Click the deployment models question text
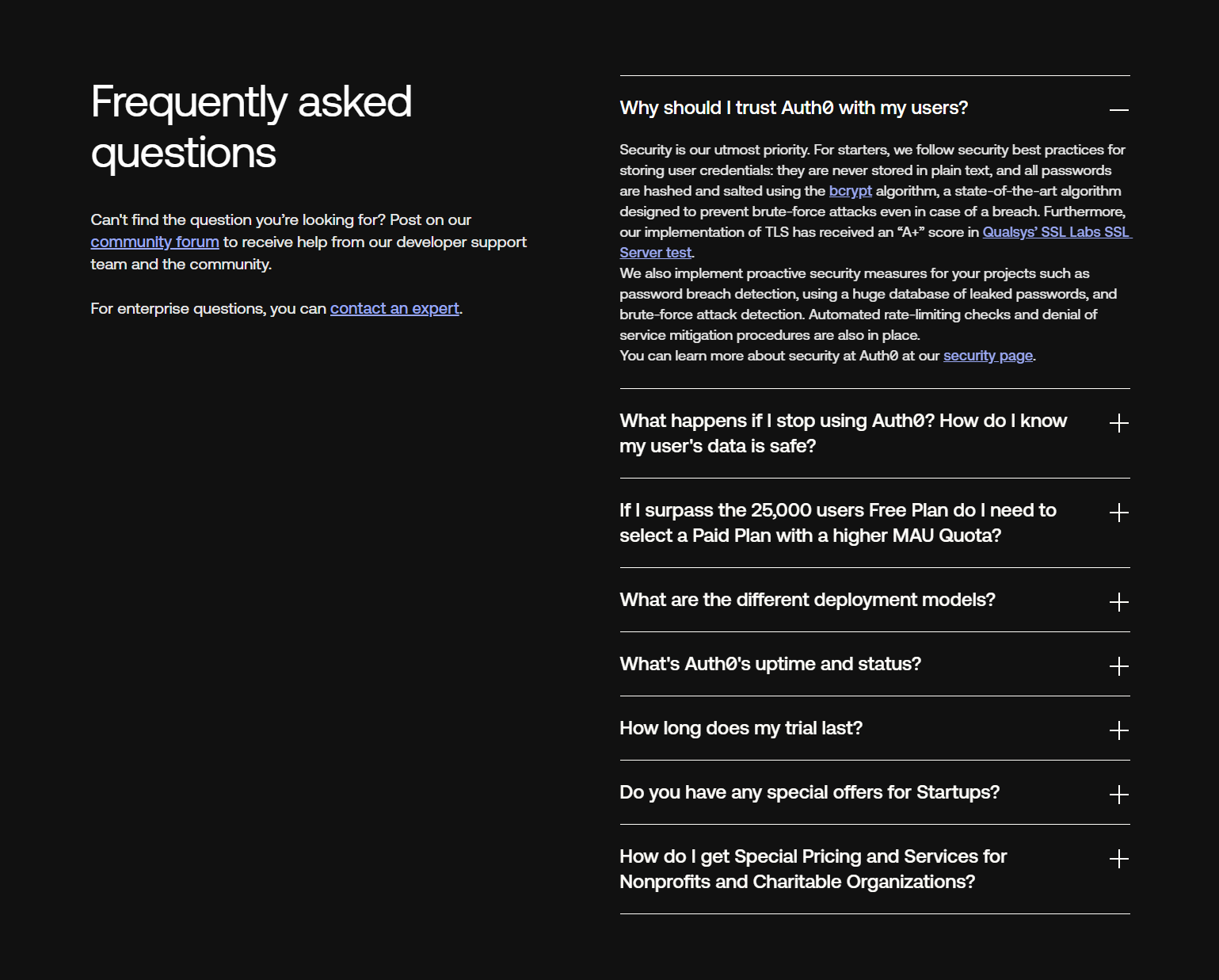 (807, 601)
